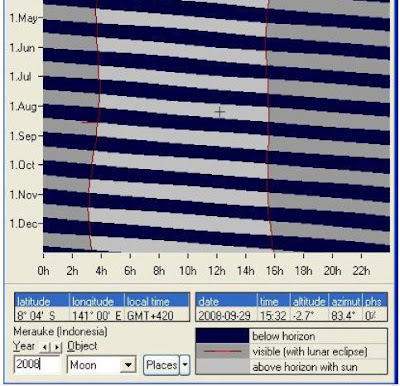Click the Merauke (Indonesia) place label
400x386 pixels.
[x=60, y=332]
